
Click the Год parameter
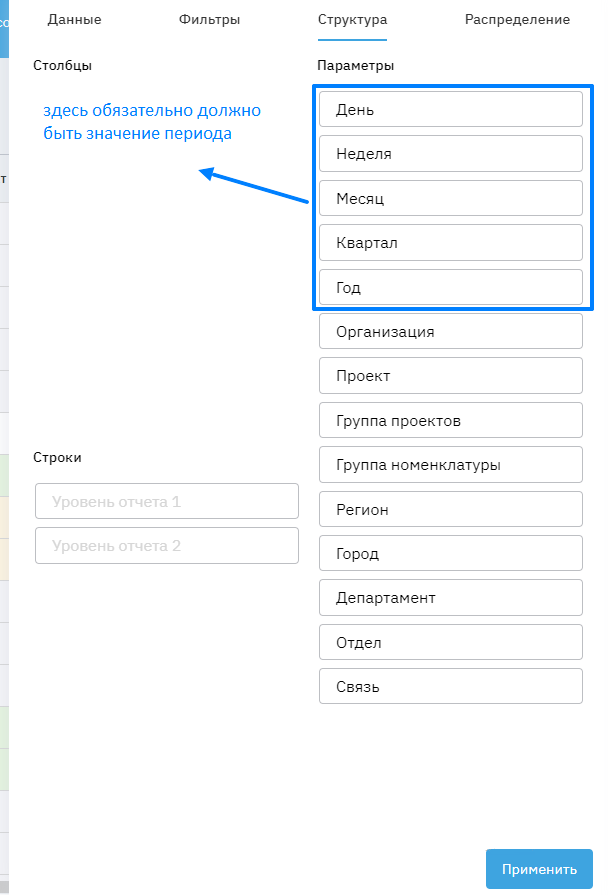point(450,287)
